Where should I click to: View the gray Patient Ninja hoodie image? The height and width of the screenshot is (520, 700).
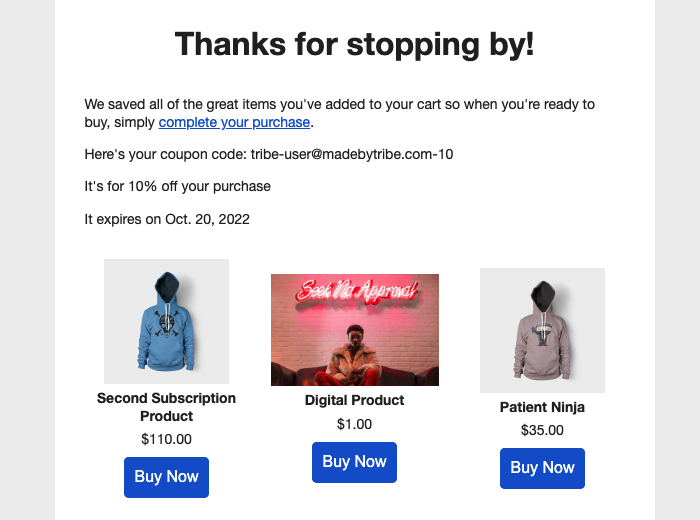(x=542, y=330)
